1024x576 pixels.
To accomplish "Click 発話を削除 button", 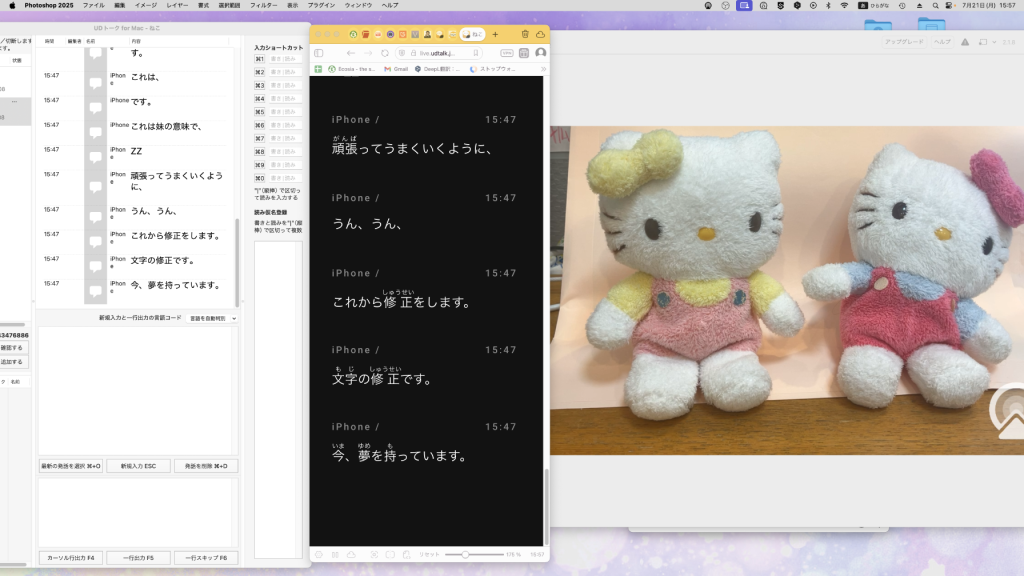I will 206,466.
